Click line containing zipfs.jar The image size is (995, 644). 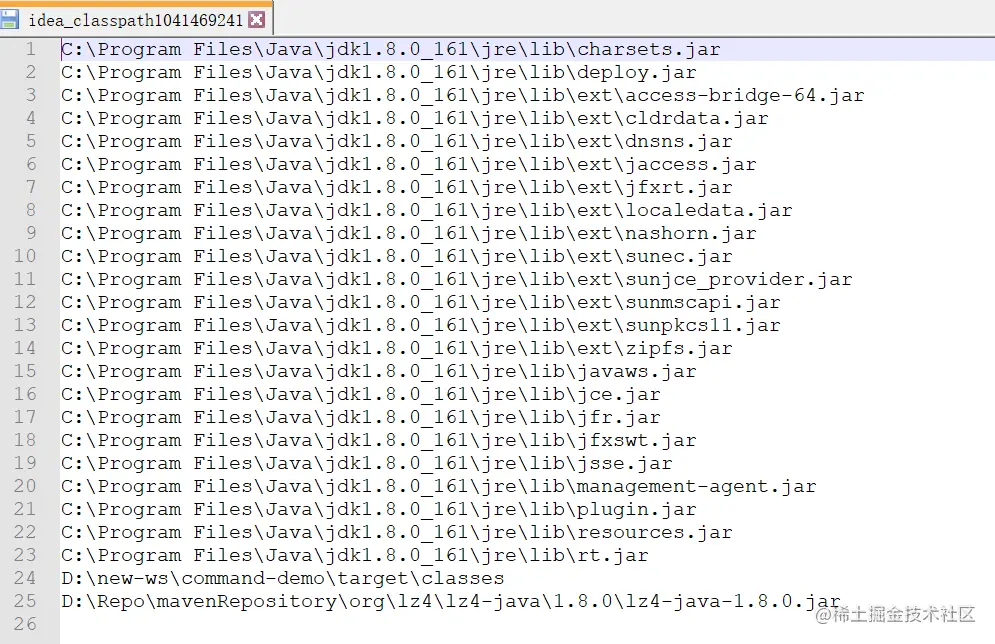tap(397, 348)
